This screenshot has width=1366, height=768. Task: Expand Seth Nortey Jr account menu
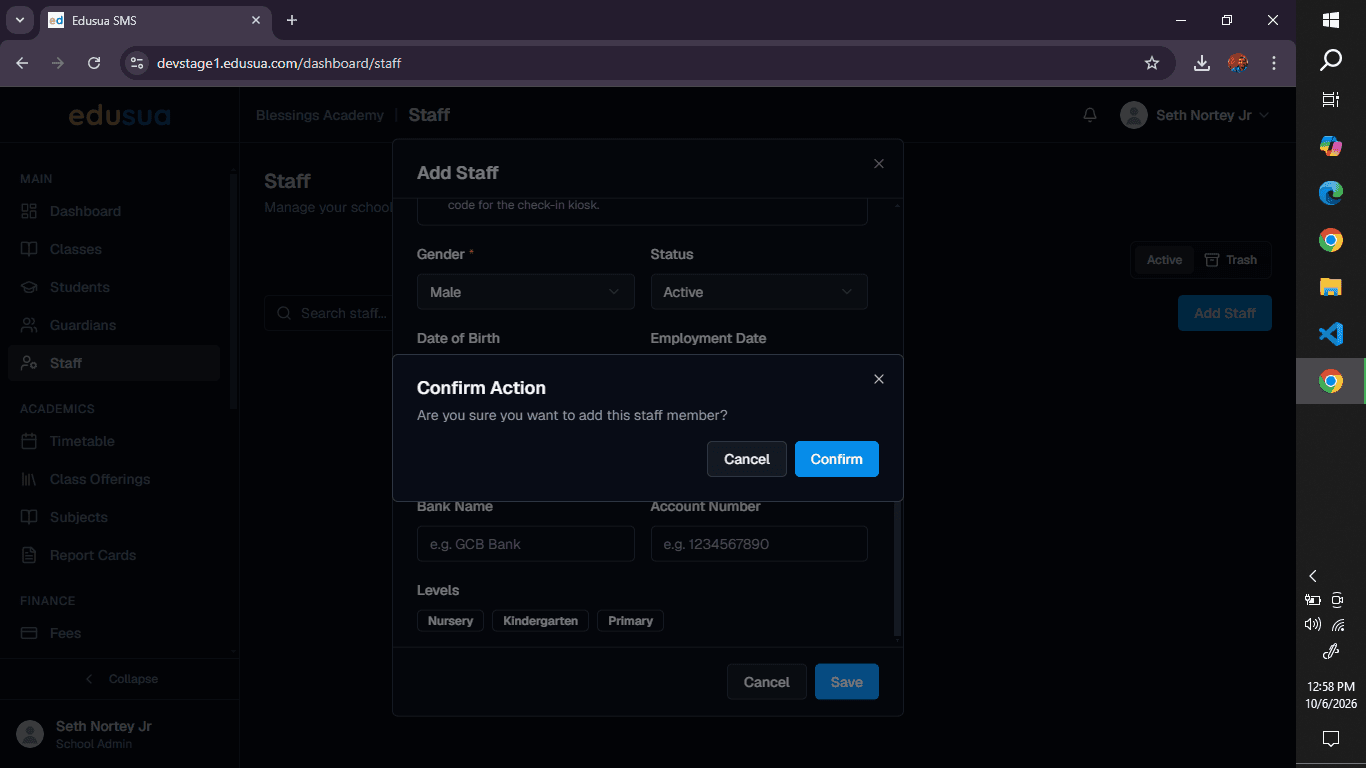[x=1195, y=115]
